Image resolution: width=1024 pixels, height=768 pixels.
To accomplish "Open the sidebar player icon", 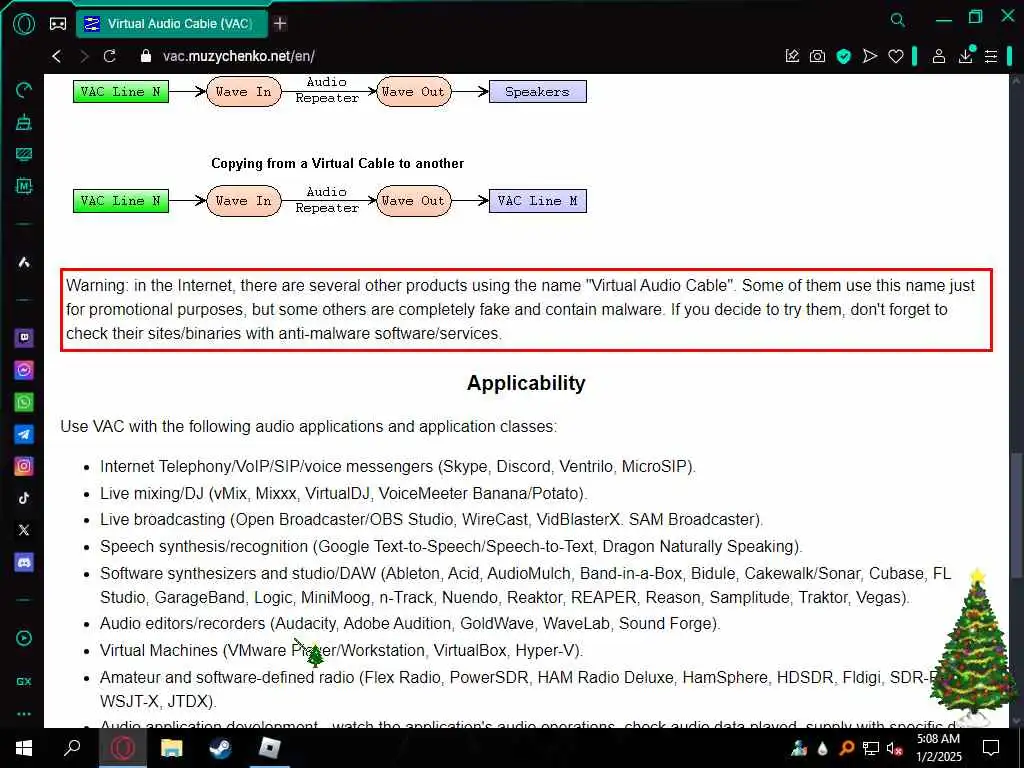I will (24, 638).
